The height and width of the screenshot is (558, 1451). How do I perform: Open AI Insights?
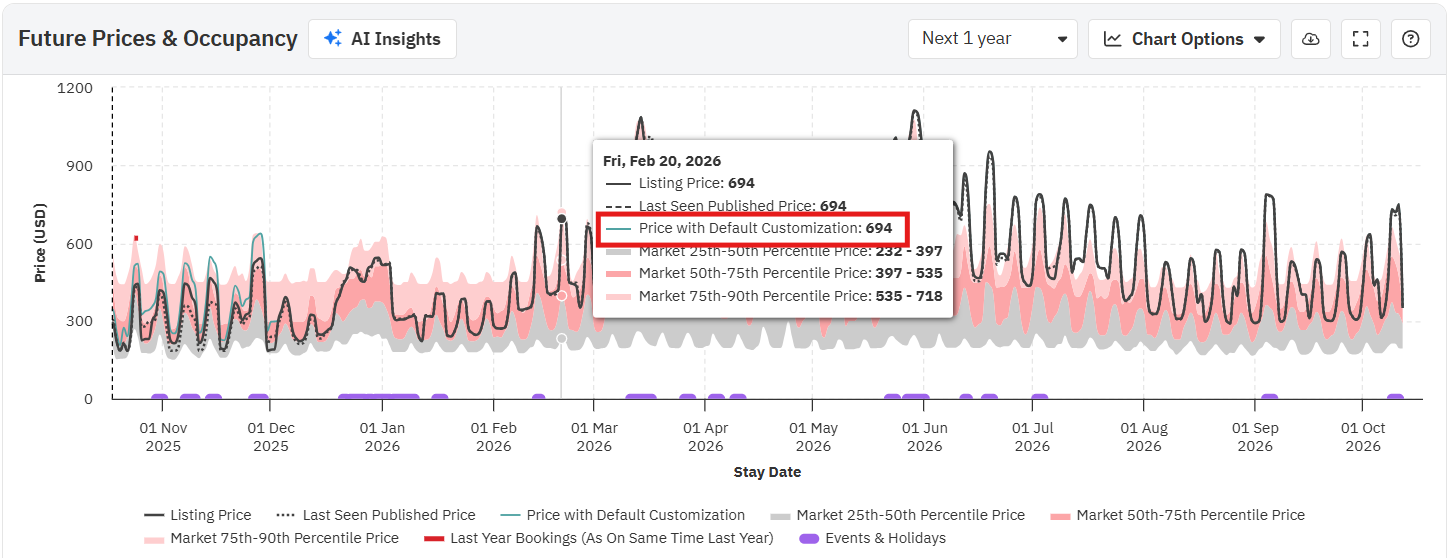point(382,39)
